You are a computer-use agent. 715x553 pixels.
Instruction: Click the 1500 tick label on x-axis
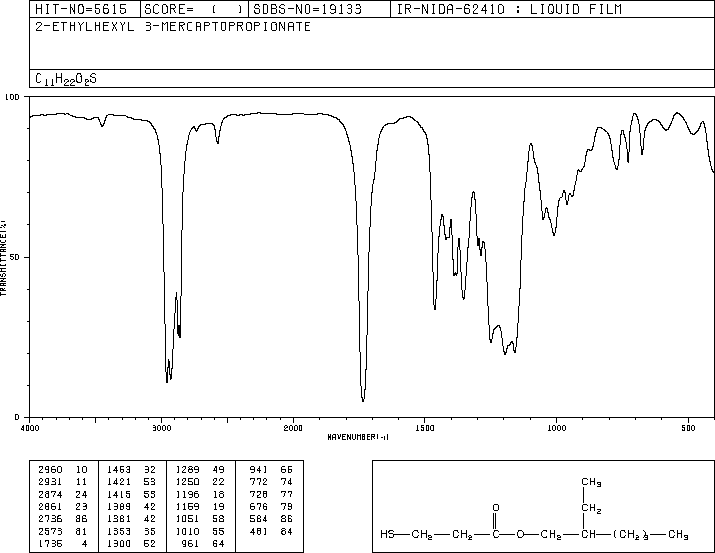click(x=425, y=428)
